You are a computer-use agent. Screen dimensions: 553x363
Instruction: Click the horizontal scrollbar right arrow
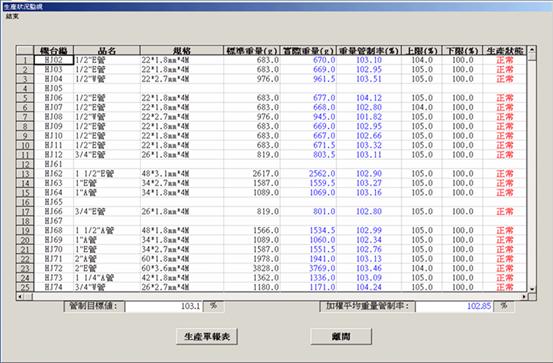pyautogui.click(x=524, y=297)
